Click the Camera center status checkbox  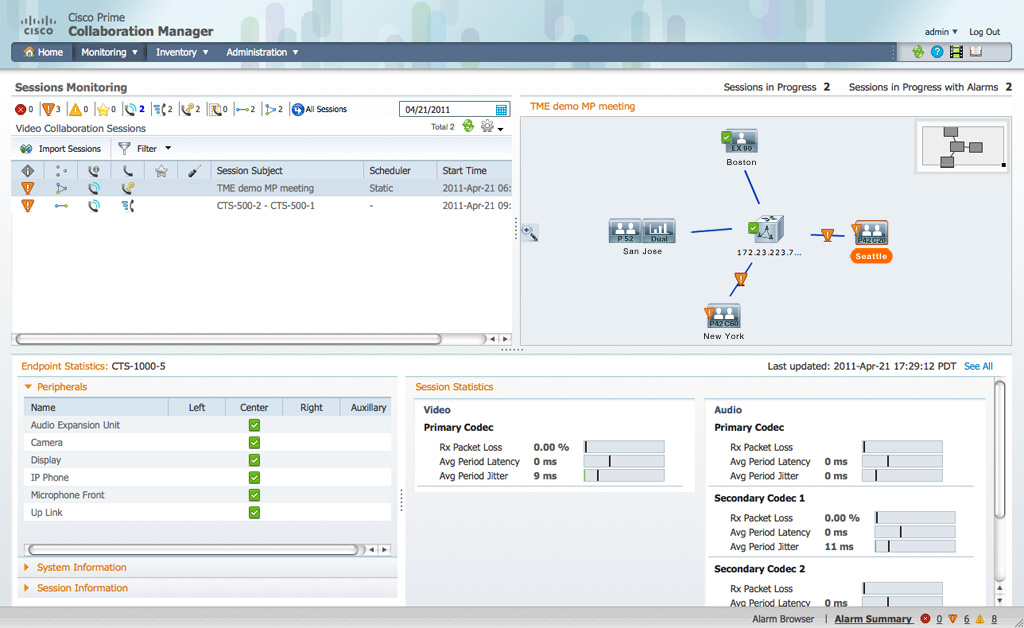[x=254, y=443]
